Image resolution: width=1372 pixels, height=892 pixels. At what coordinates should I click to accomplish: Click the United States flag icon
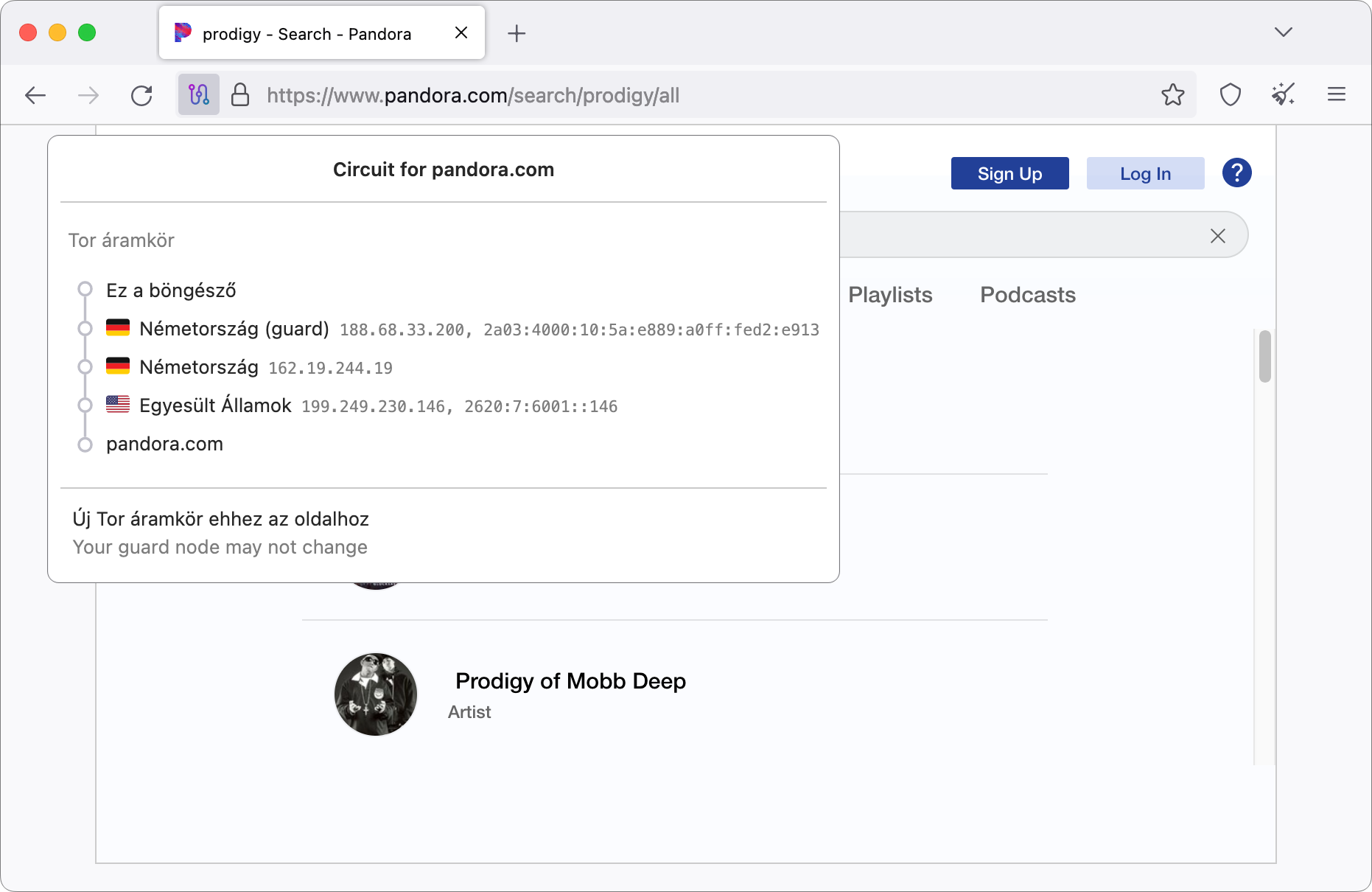click(118, 404)
